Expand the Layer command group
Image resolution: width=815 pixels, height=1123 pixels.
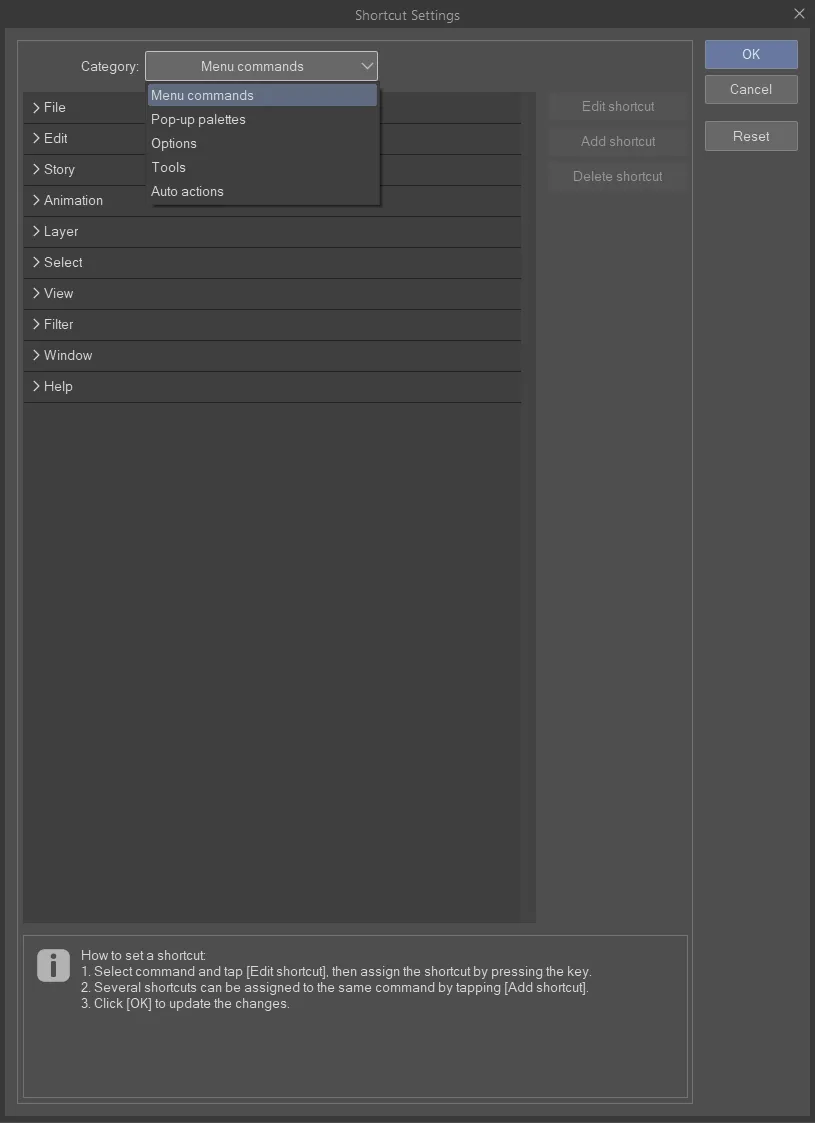pos(37,232)
